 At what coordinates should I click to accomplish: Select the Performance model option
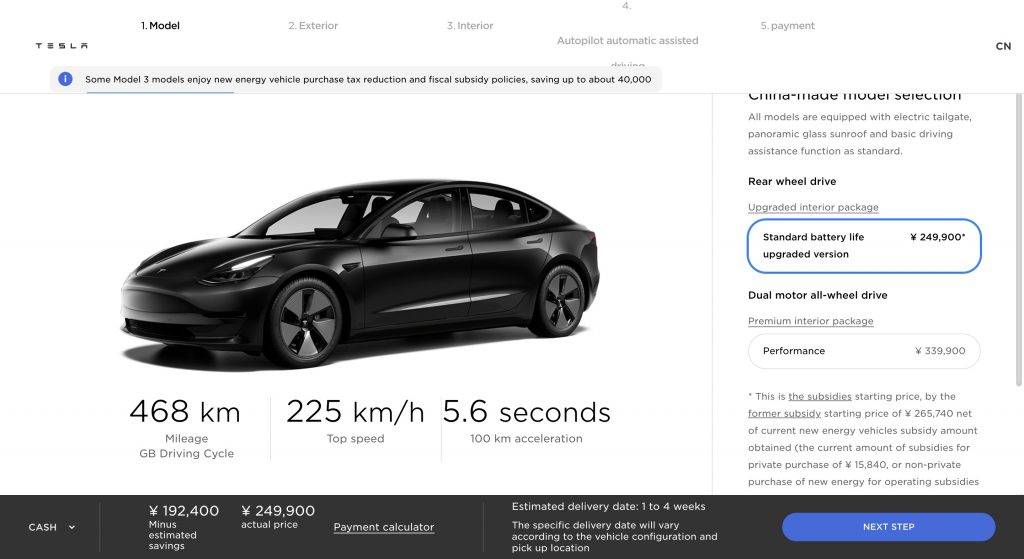tap(864, 351)
